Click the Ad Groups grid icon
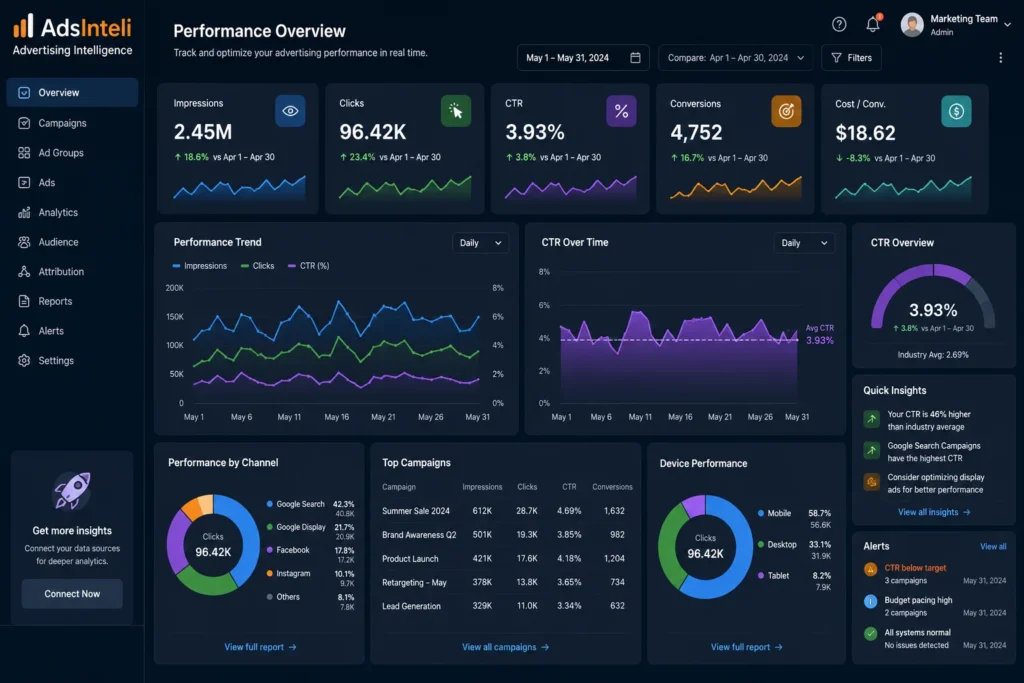Viewport: 1024px width, 683px height. coord(24,153)
